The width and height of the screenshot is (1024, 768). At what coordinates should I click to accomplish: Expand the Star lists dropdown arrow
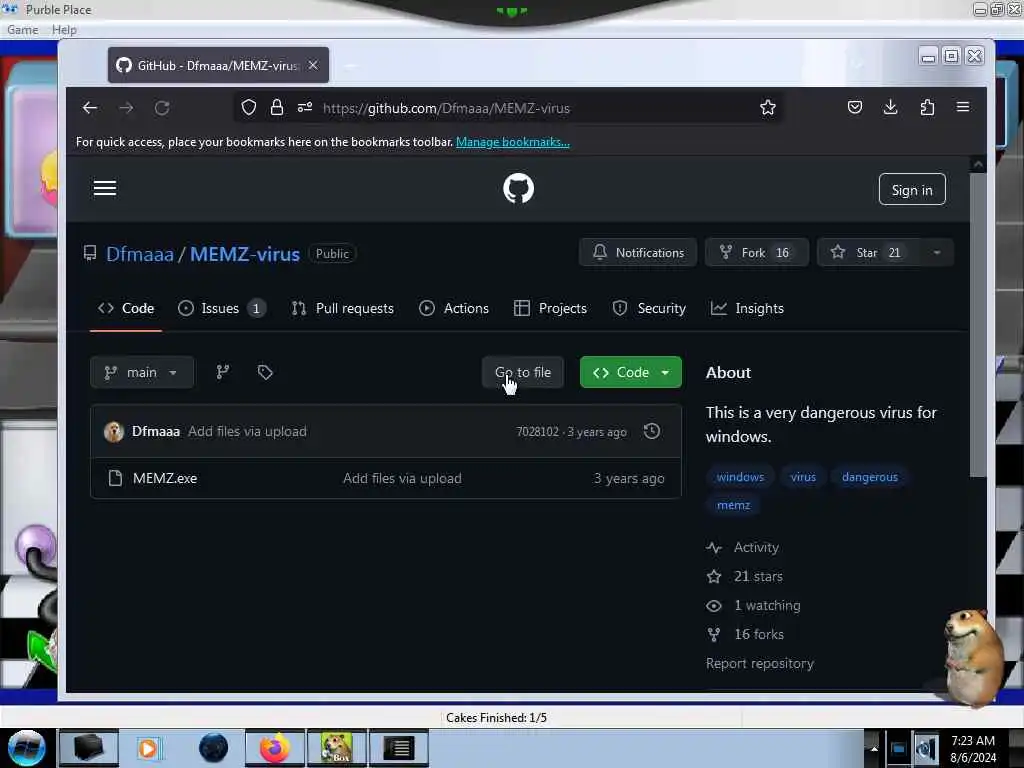pos(936,253)
